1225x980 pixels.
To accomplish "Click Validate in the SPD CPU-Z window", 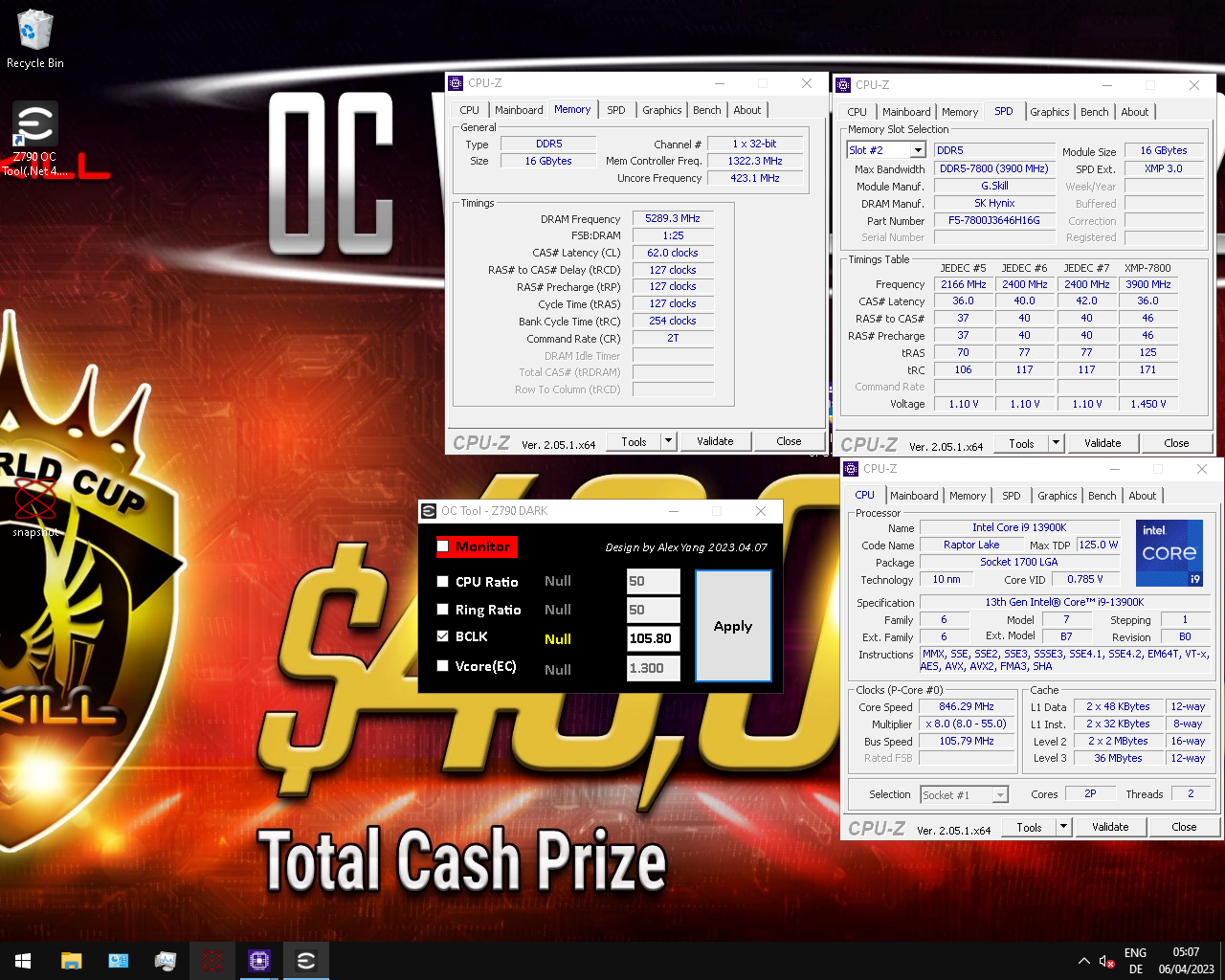I will (x=1102, y=443).
